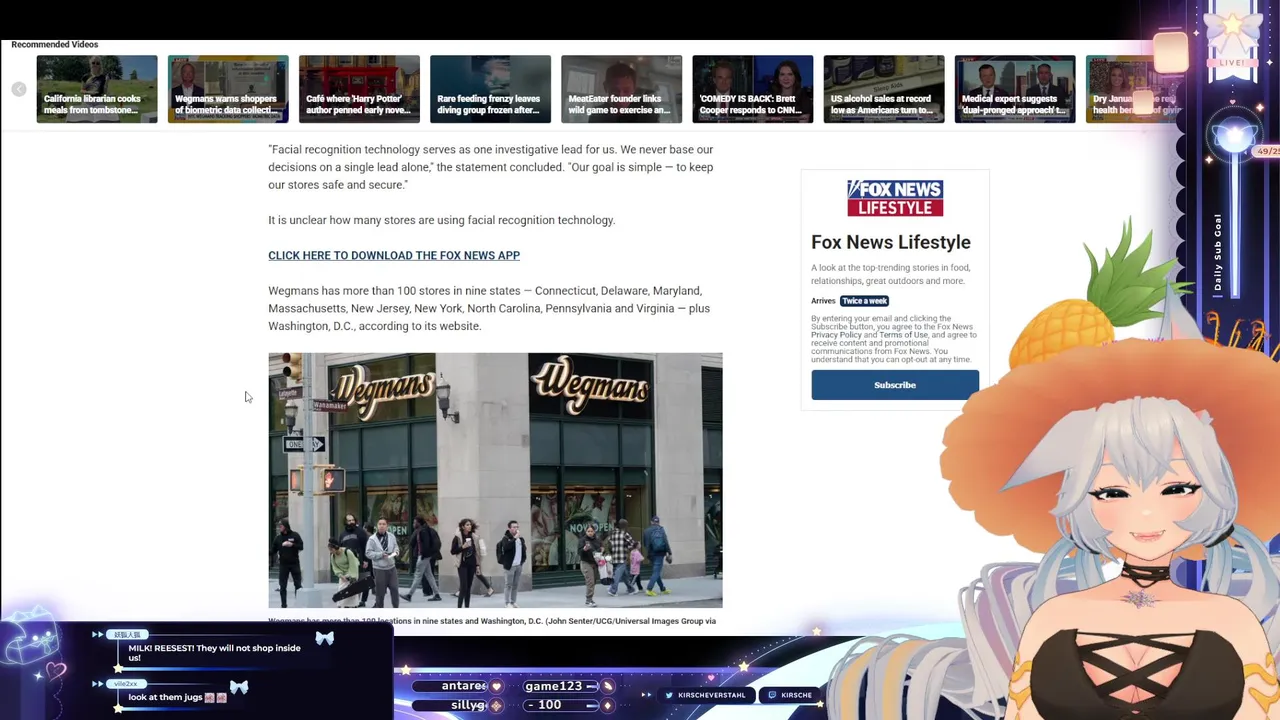Click the 'Wegmans has more than 100 stores' paragraph
1280x720 pixels.
click(x=489, y=308)
